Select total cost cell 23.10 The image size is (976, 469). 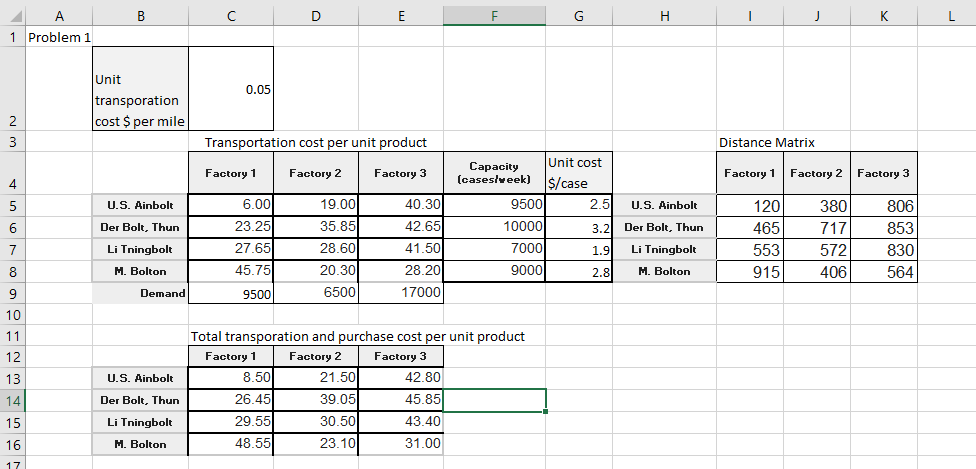tap(316, 444)
